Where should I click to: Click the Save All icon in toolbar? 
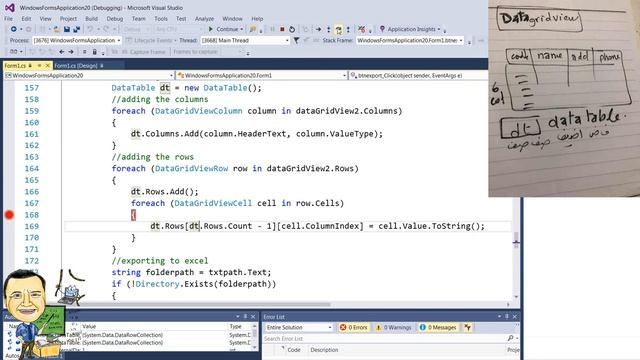[x=76, y=29]
